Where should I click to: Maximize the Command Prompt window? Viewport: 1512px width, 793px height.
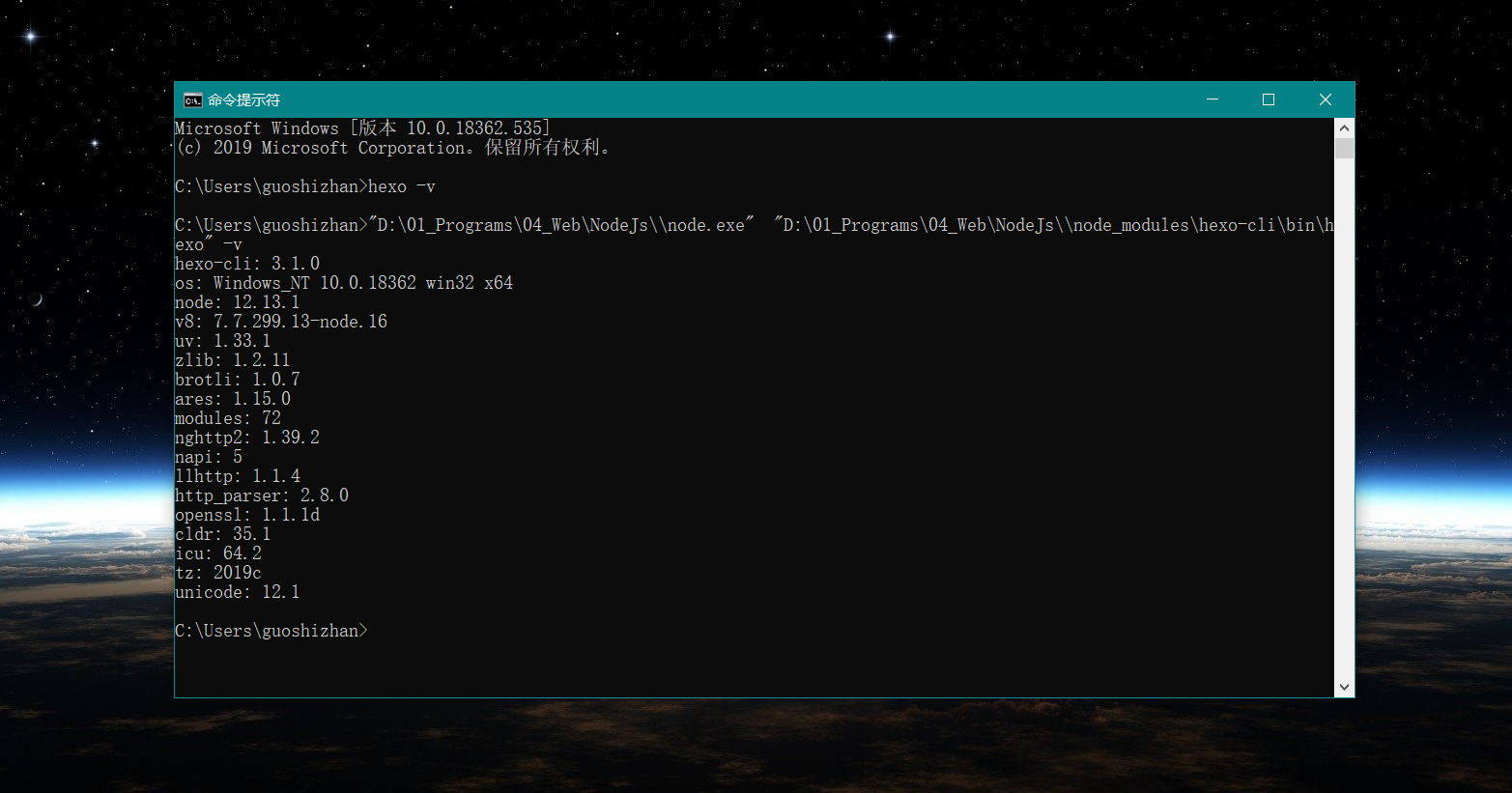1269,99
